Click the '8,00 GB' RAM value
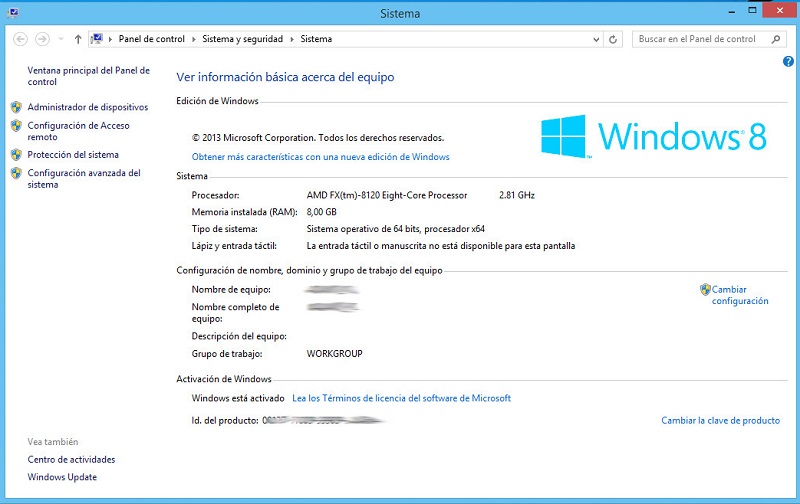800x504 pixels. click(321, 212)
